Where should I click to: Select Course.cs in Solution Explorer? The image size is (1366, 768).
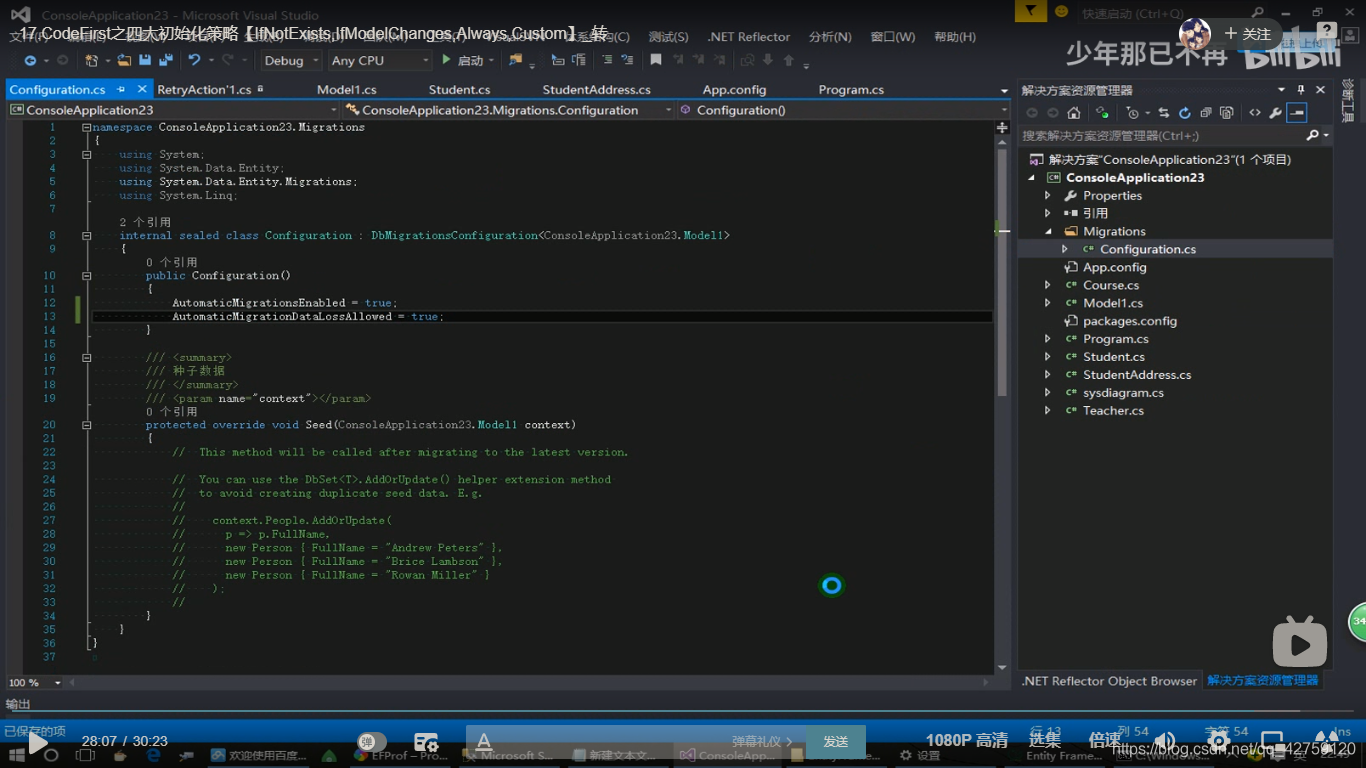tap(1111, 285)
